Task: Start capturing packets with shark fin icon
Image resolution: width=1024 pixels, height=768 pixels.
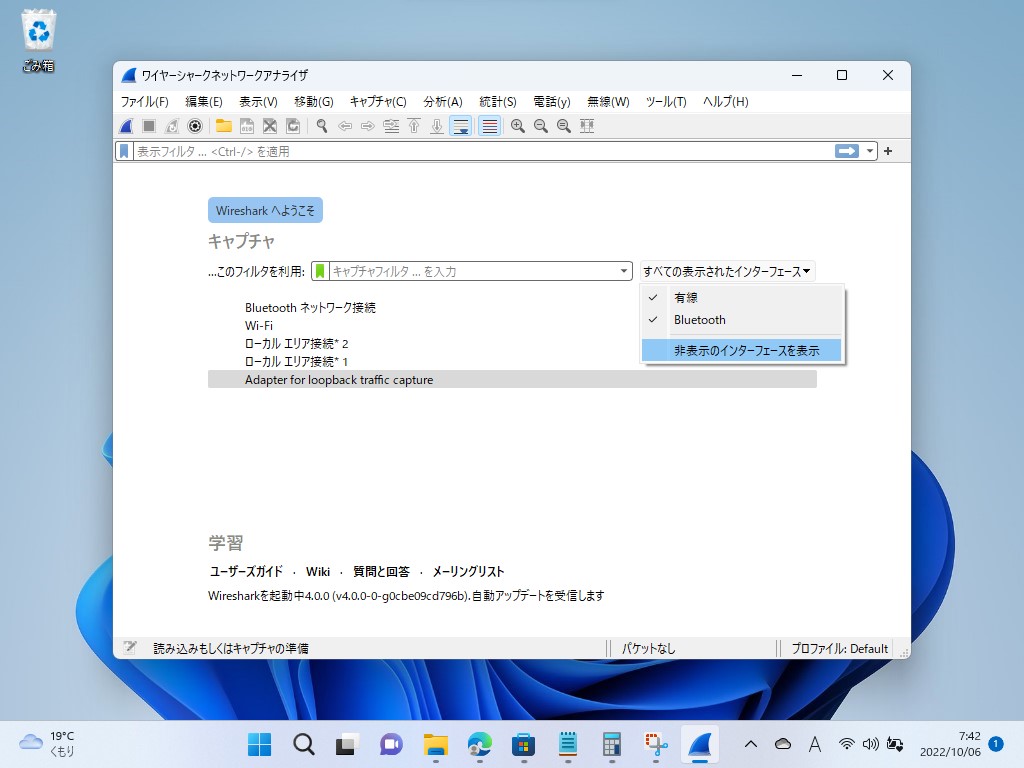Action: 127,126
